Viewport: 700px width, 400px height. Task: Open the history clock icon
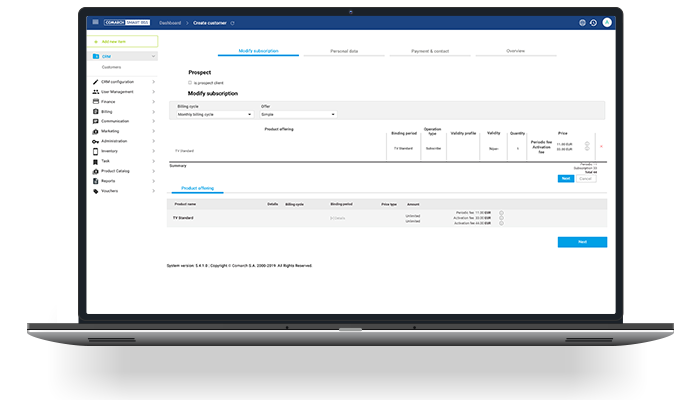(594, 22)
